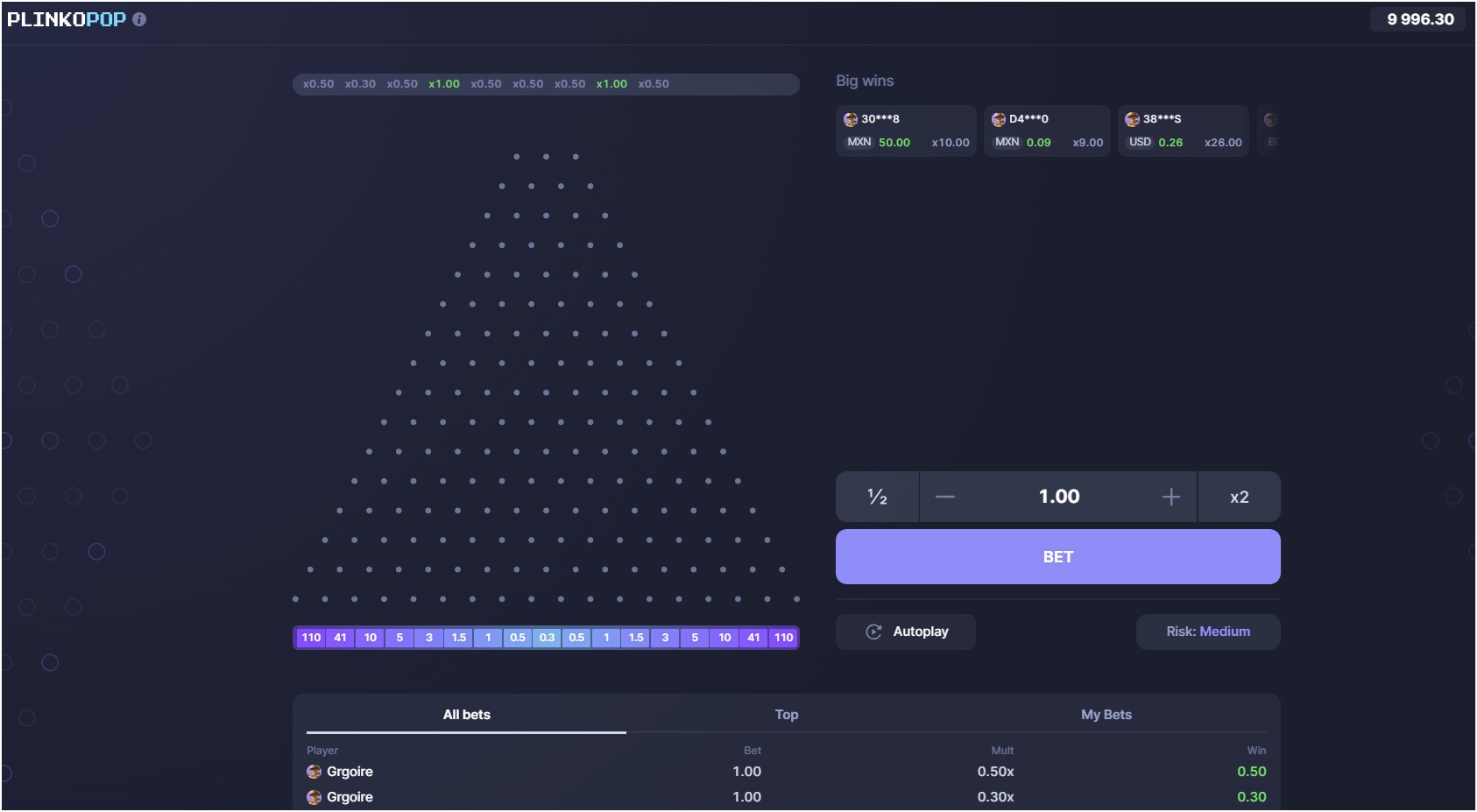Expand the multiplier history strip
Image resolution: width=1477 pixels, height=812 pixels.
pyautogui.click(x=545, y=84)
